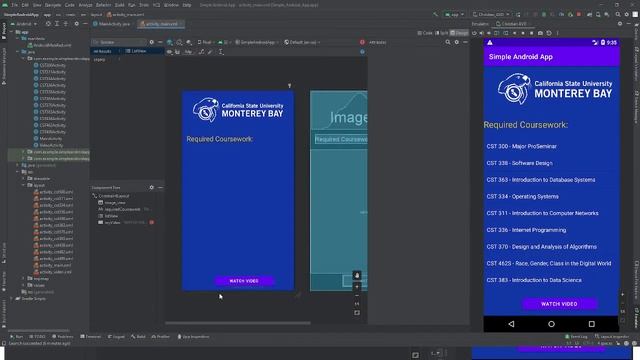Click the designer horizontal scrollbar

[x=238, y=323]
